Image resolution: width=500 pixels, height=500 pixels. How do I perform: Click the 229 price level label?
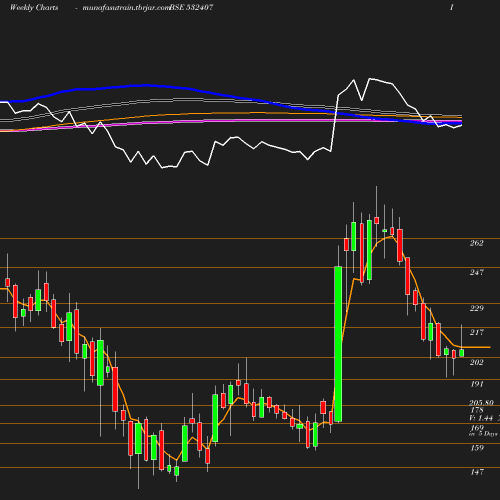[477, 308]
